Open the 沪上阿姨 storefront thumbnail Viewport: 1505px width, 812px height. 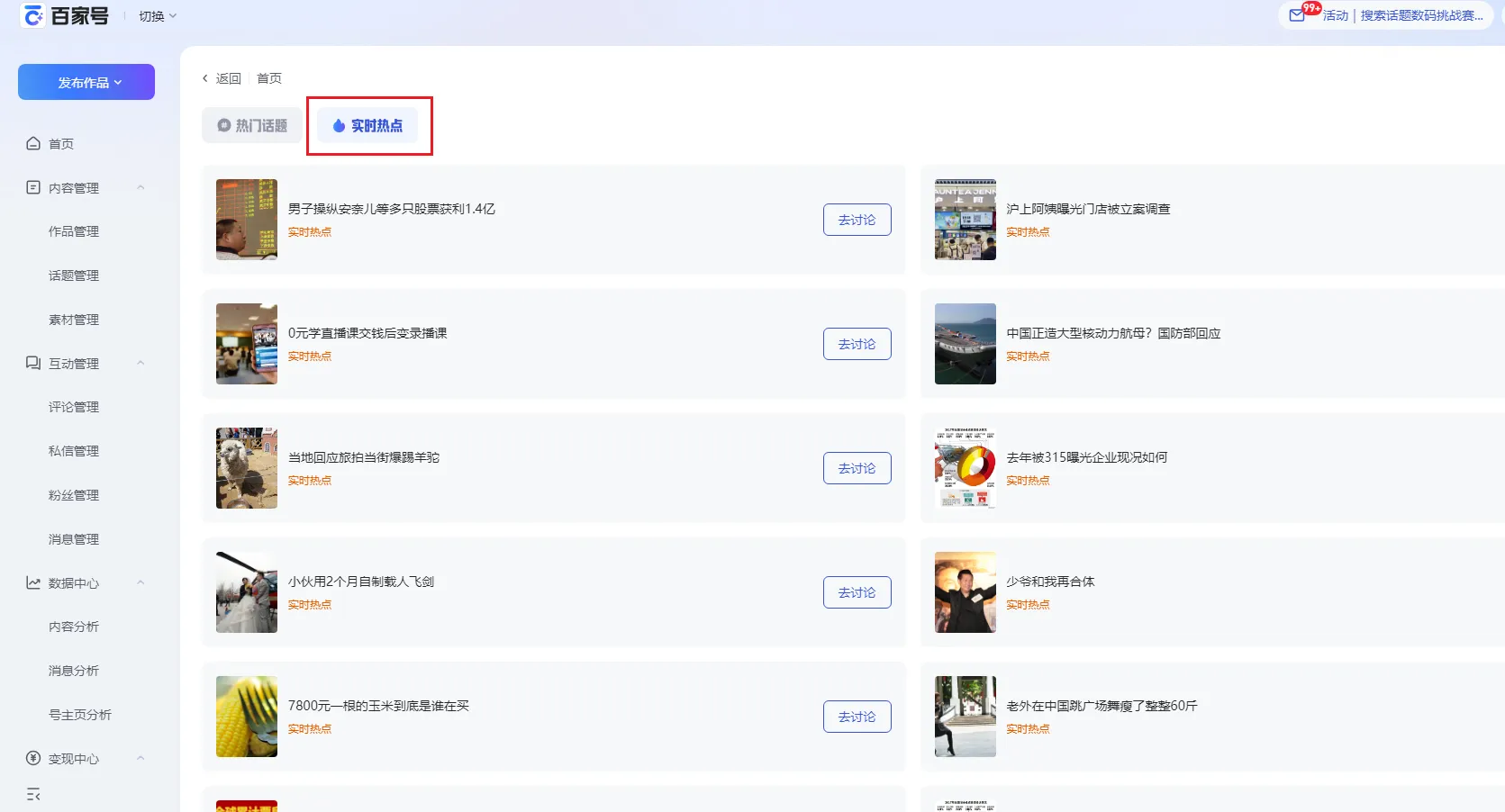(x=966, y=220)
